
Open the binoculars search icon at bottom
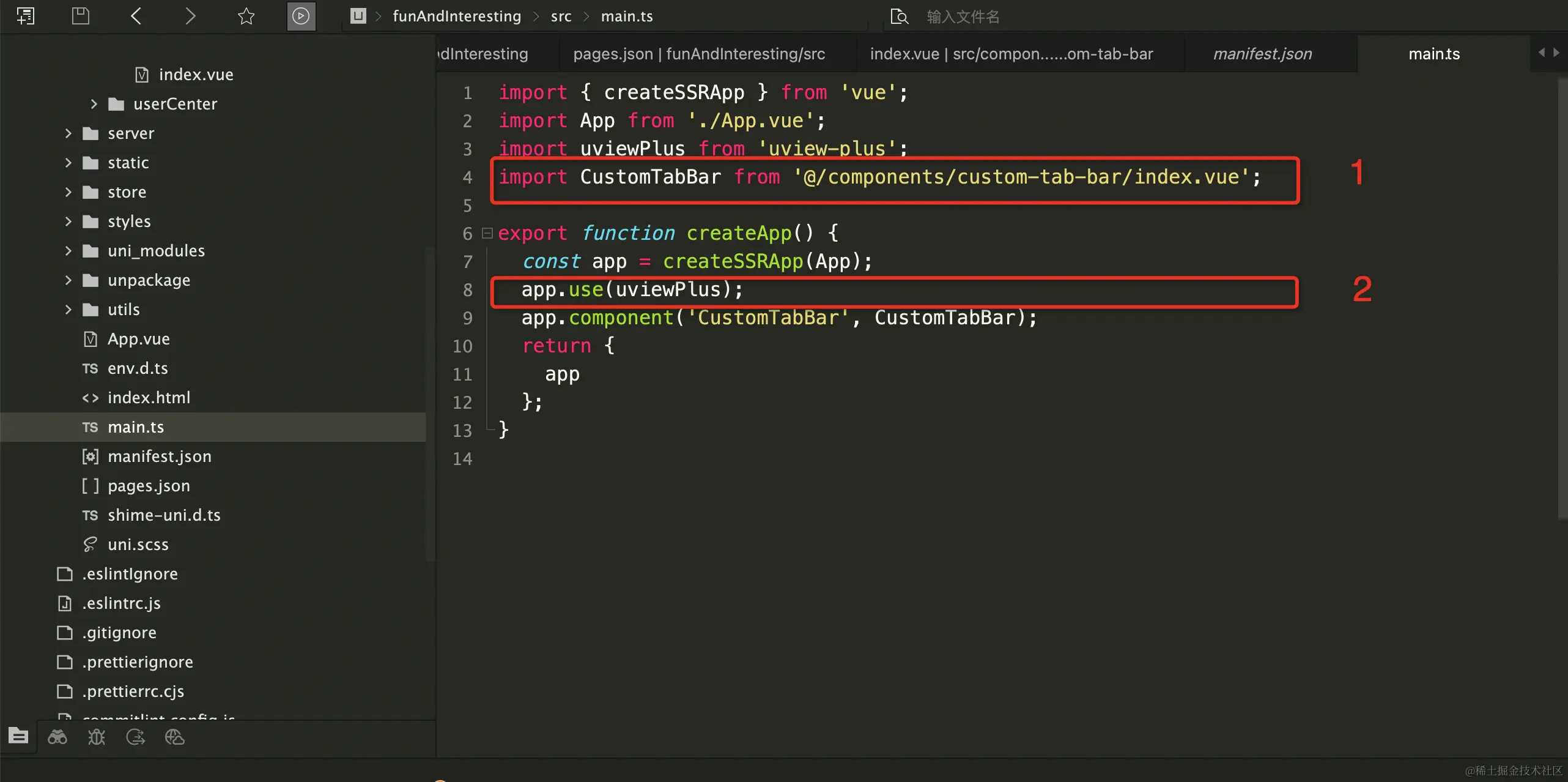[57, 737]
